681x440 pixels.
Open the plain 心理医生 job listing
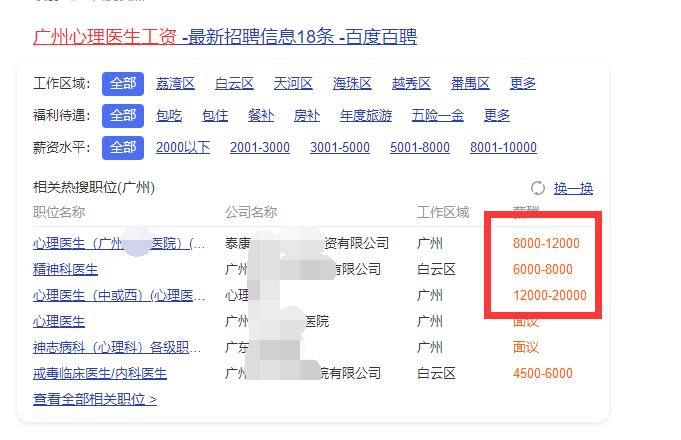click(59, 321)
